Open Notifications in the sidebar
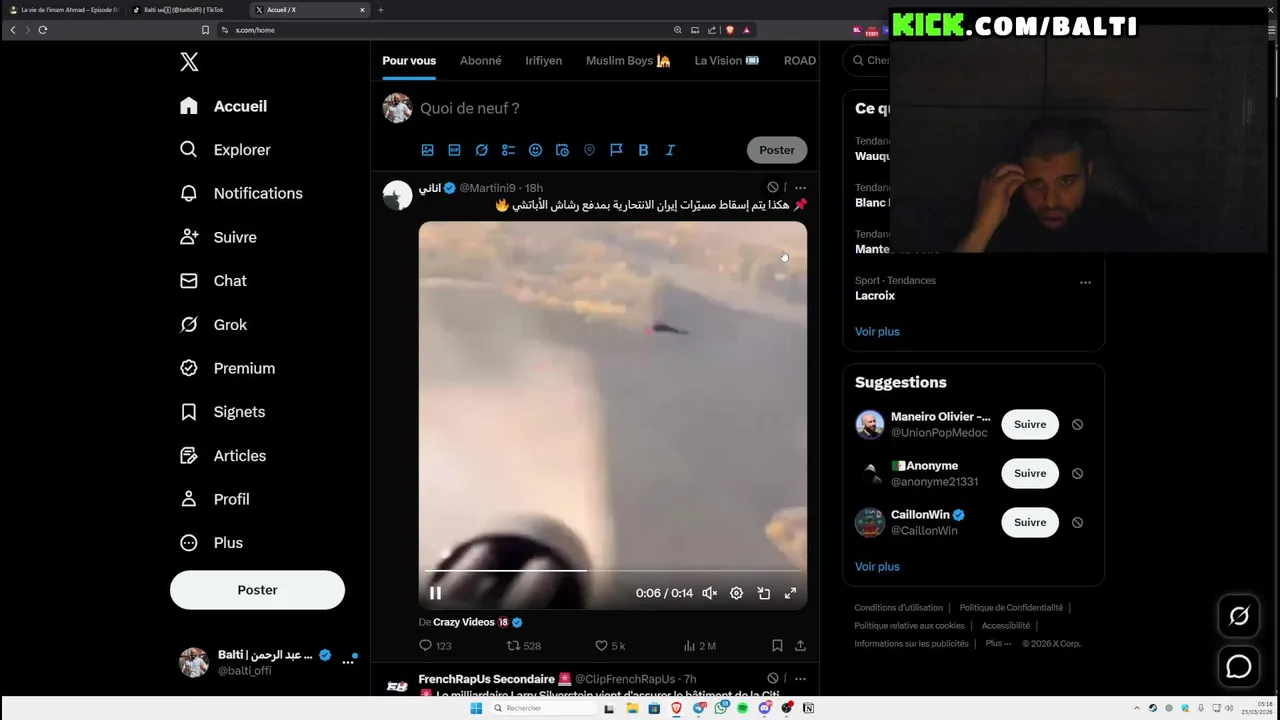 (241, 193)
